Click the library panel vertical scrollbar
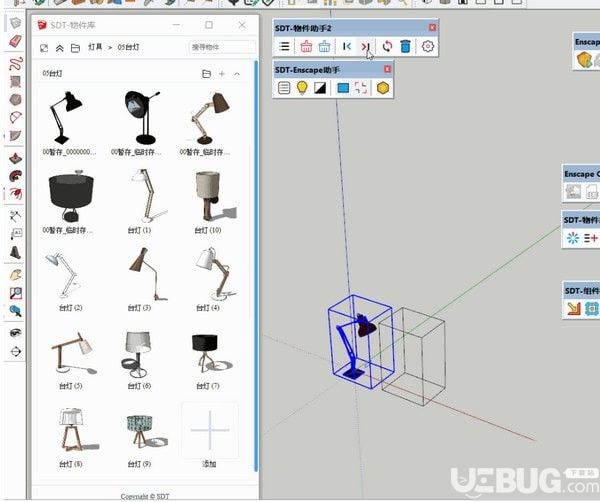 click(256, 266)
